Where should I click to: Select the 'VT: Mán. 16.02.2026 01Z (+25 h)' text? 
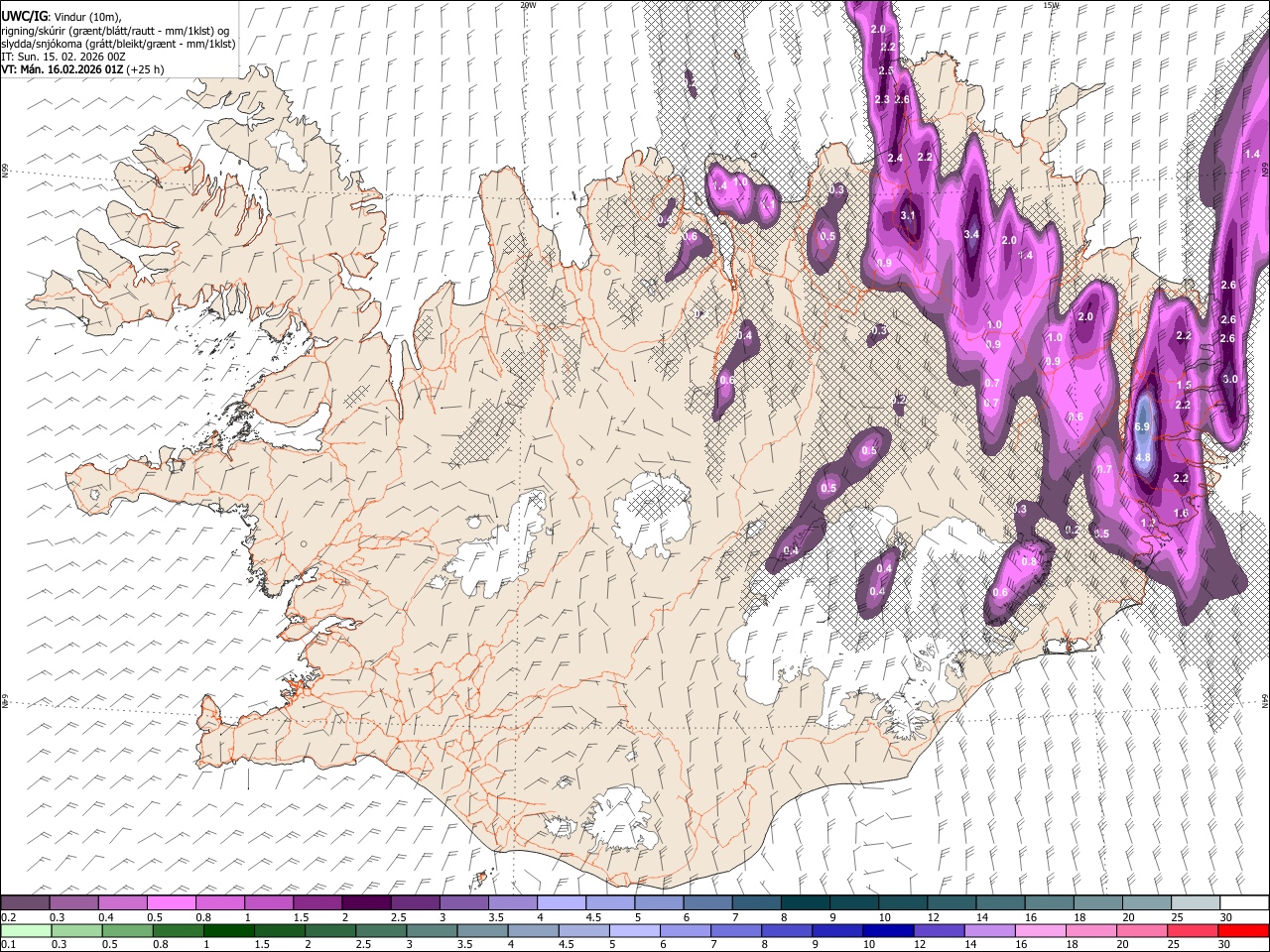[x=83, y=69]
